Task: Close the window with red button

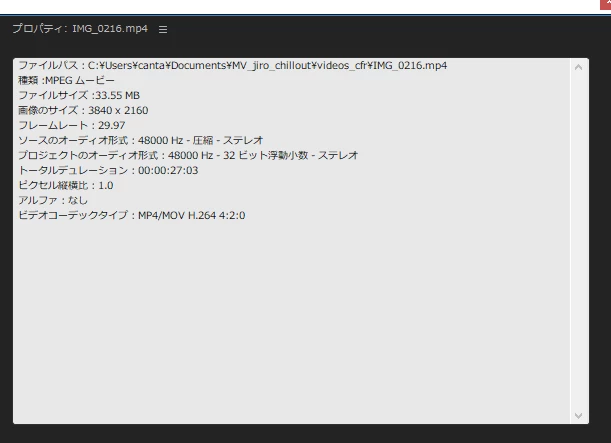Action: pos(606,4)
